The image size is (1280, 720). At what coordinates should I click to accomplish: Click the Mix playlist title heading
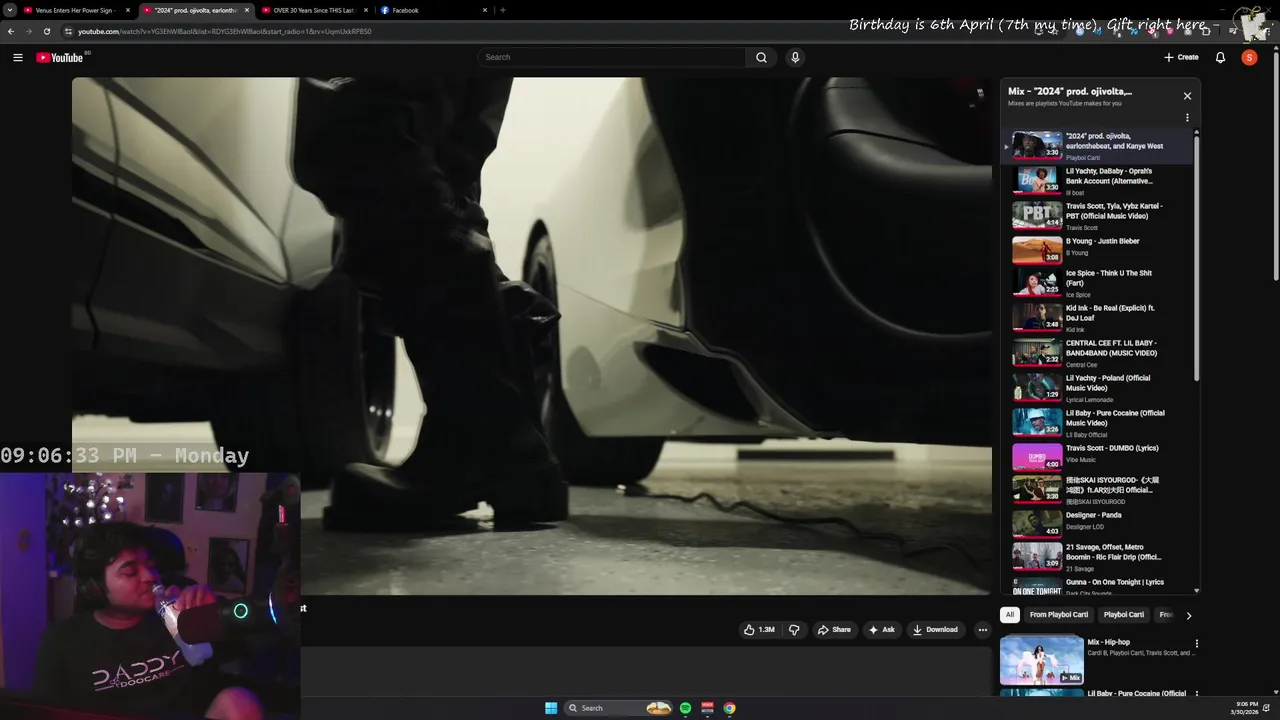tap(1070, 91)
